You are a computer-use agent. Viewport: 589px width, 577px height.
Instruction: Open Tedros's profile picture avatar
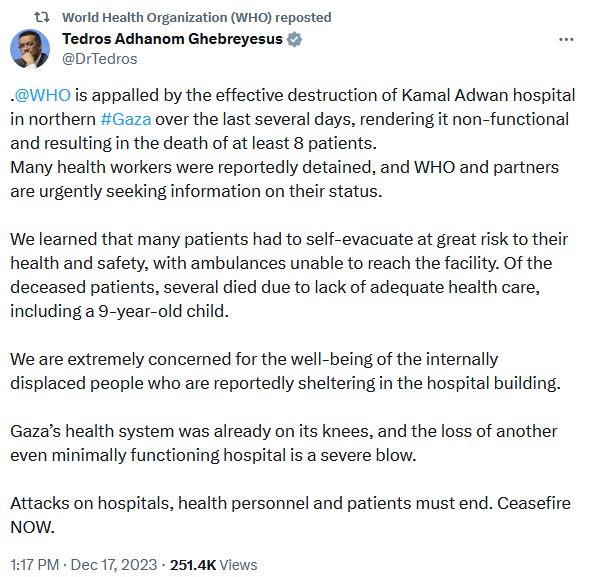click(30, 49)
